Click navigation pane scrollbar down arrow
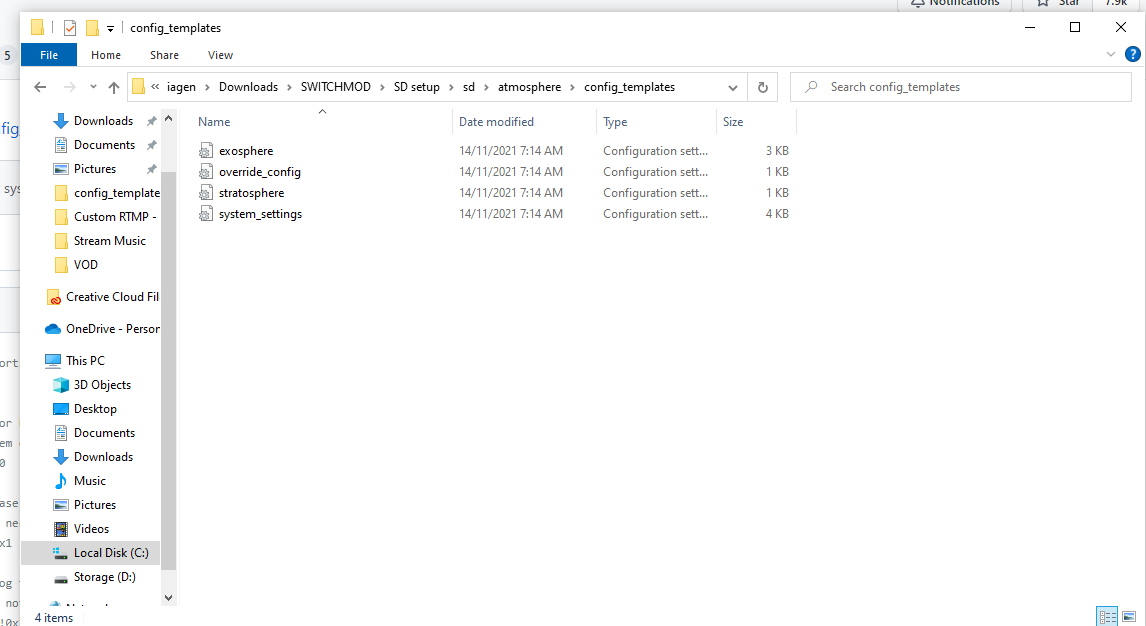This screenshot has width=1146, height=626. (169, 598)
